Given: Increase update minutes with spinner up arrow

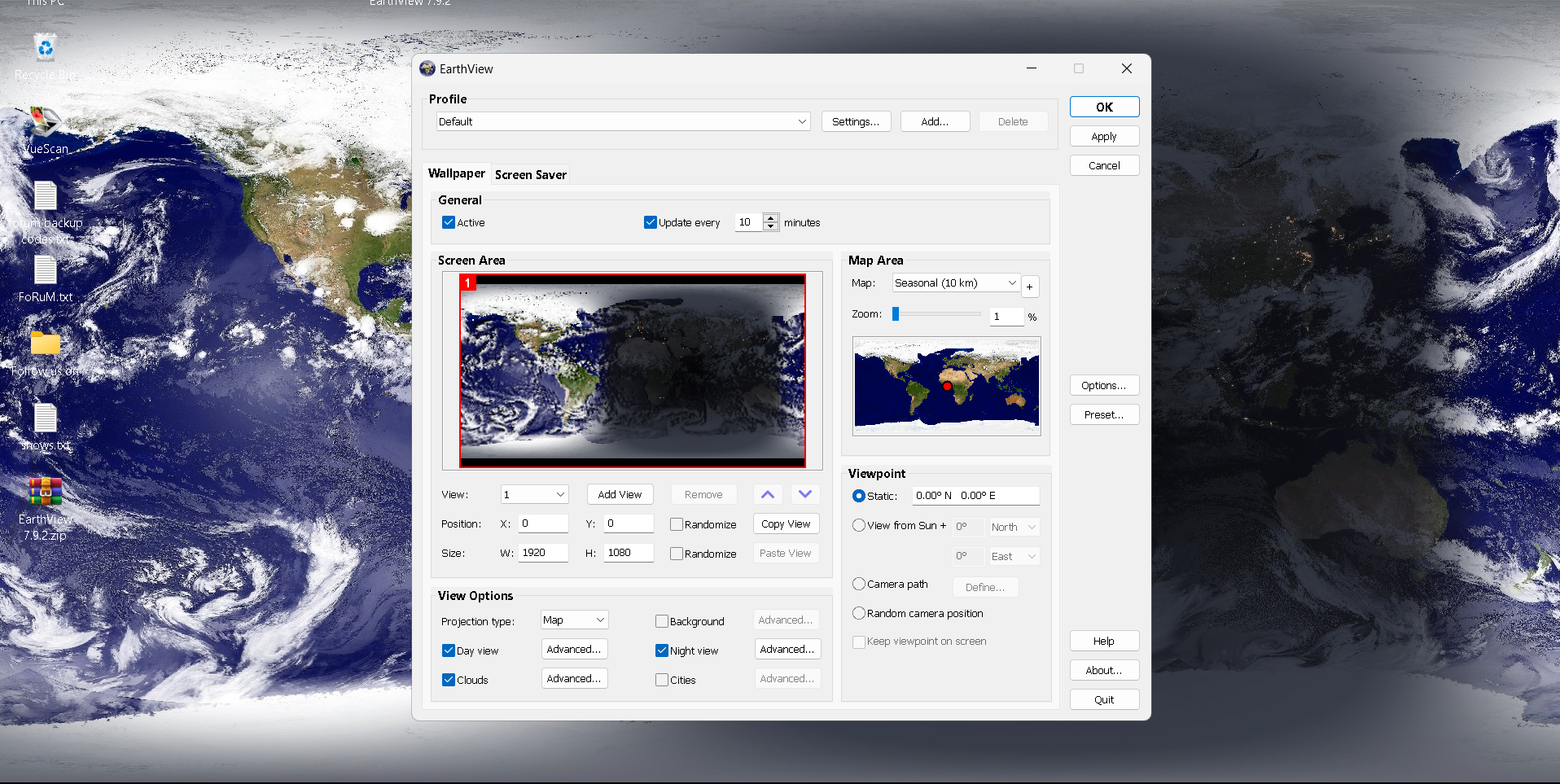Looking at the screenshot, I should pyautogui.click(x=771, y=218).
